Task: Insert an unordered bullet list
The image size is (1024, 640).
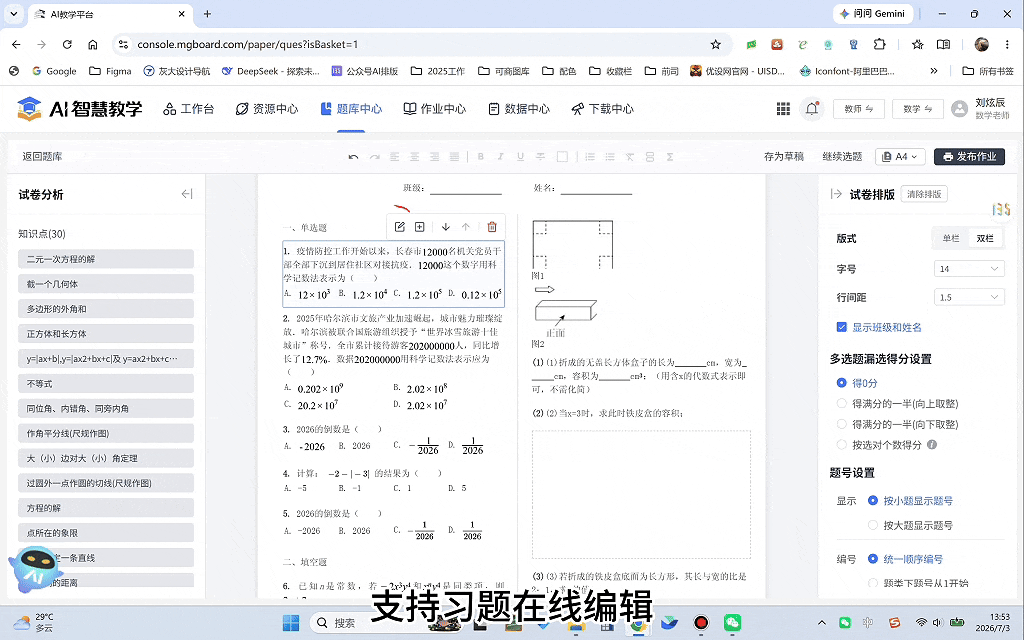Action: (x=610, y=157)
